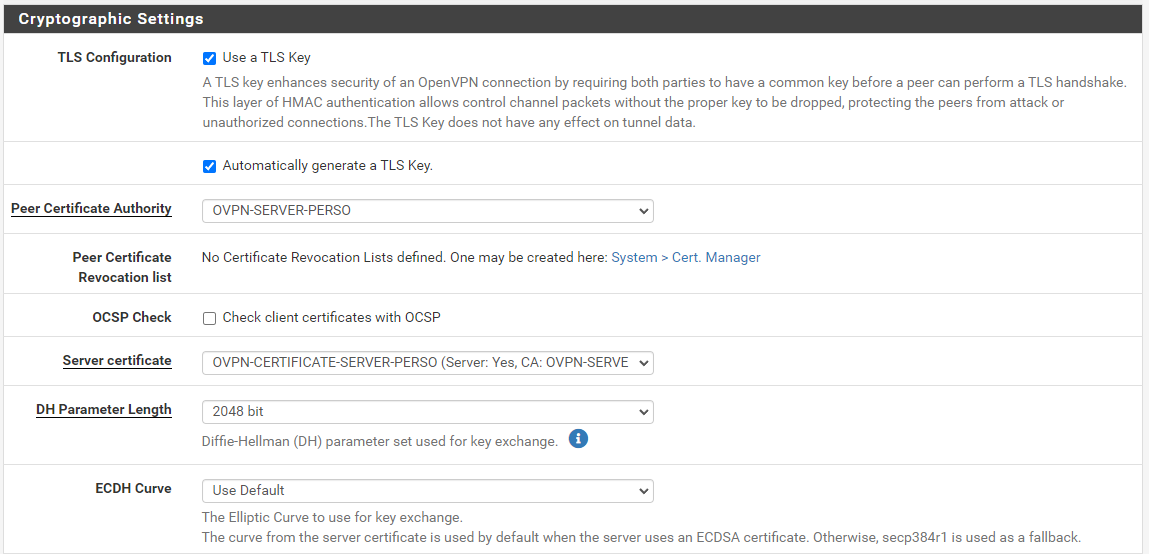1149x554 pixels.
Task: Click the Diffie-Hellman parameter set description text
Action: pyautogui.click(x=380, y=441)
